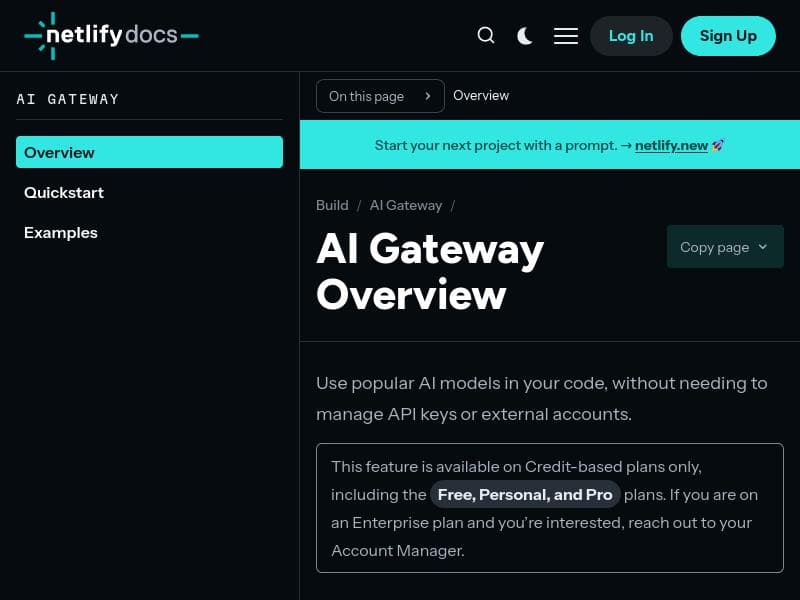Click the rocket emoji in the banner
The image size is (800, 600).
(718, 145)
